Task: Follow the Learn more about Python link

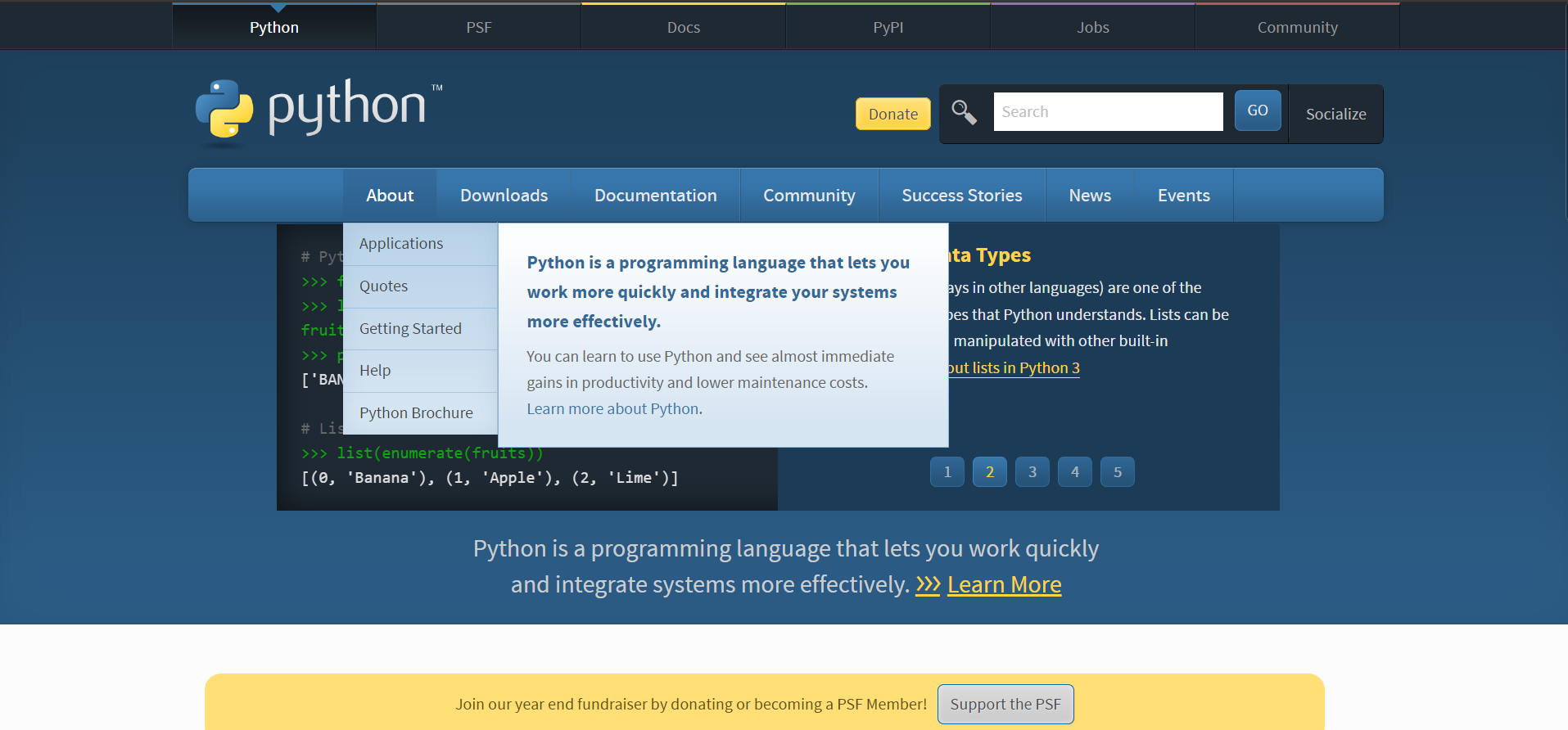Action: [x=612, y=408]
